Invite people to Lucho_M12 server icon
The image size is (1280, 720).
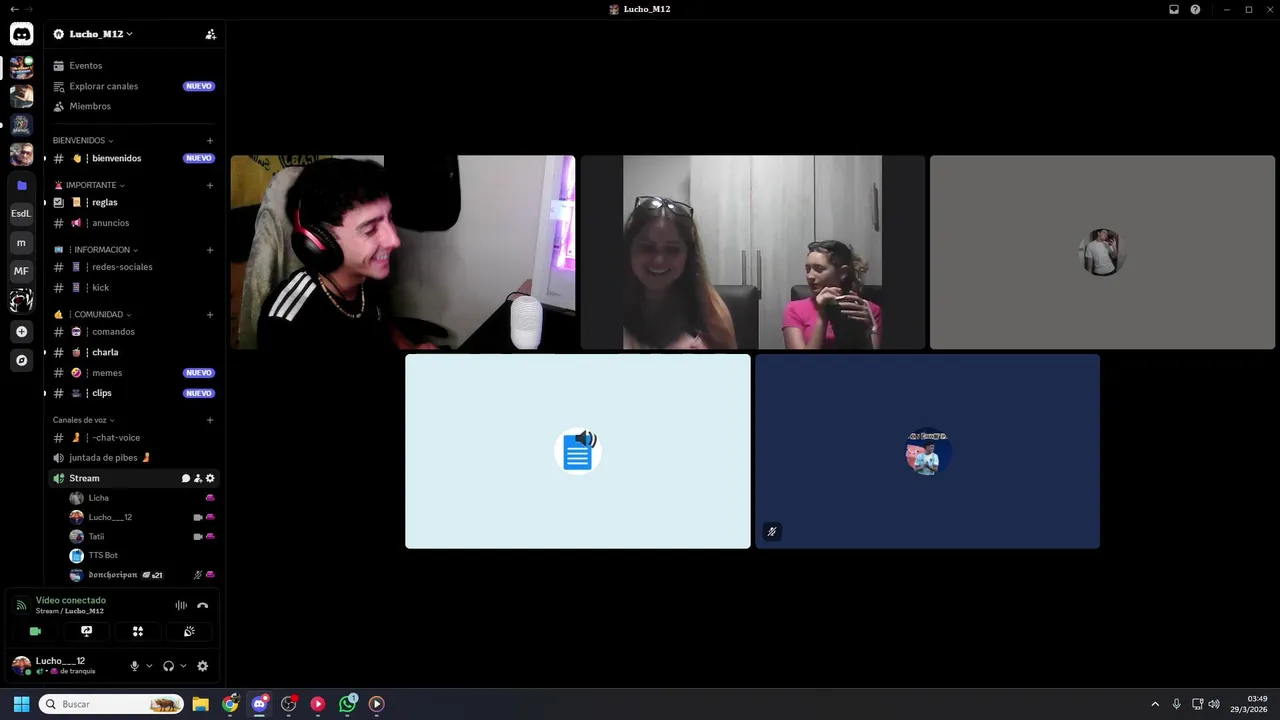pyautogui.click(x=210, y=34)
